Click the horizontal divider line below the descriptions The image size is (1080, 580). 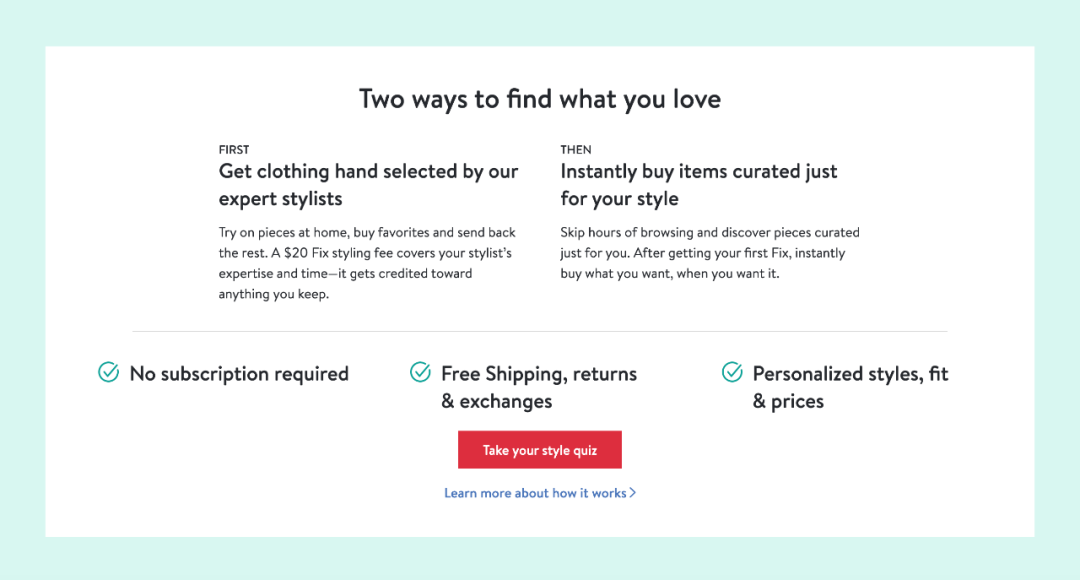540,331
